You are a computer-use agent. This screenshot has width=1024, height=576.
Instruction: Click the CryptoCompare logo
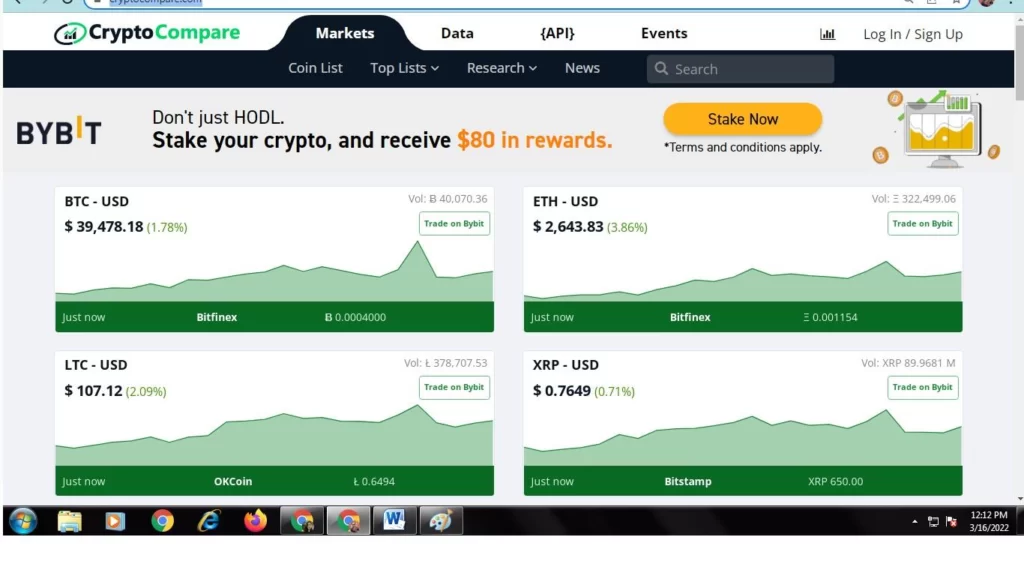pyautogui.click(x=147, y=33)
